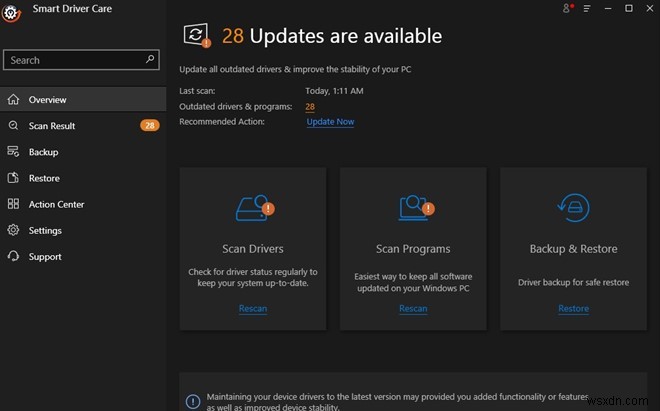Viewport: 660px width, 411px height.
Task: Select Overview in the sidebar
Action: [47, 100]
